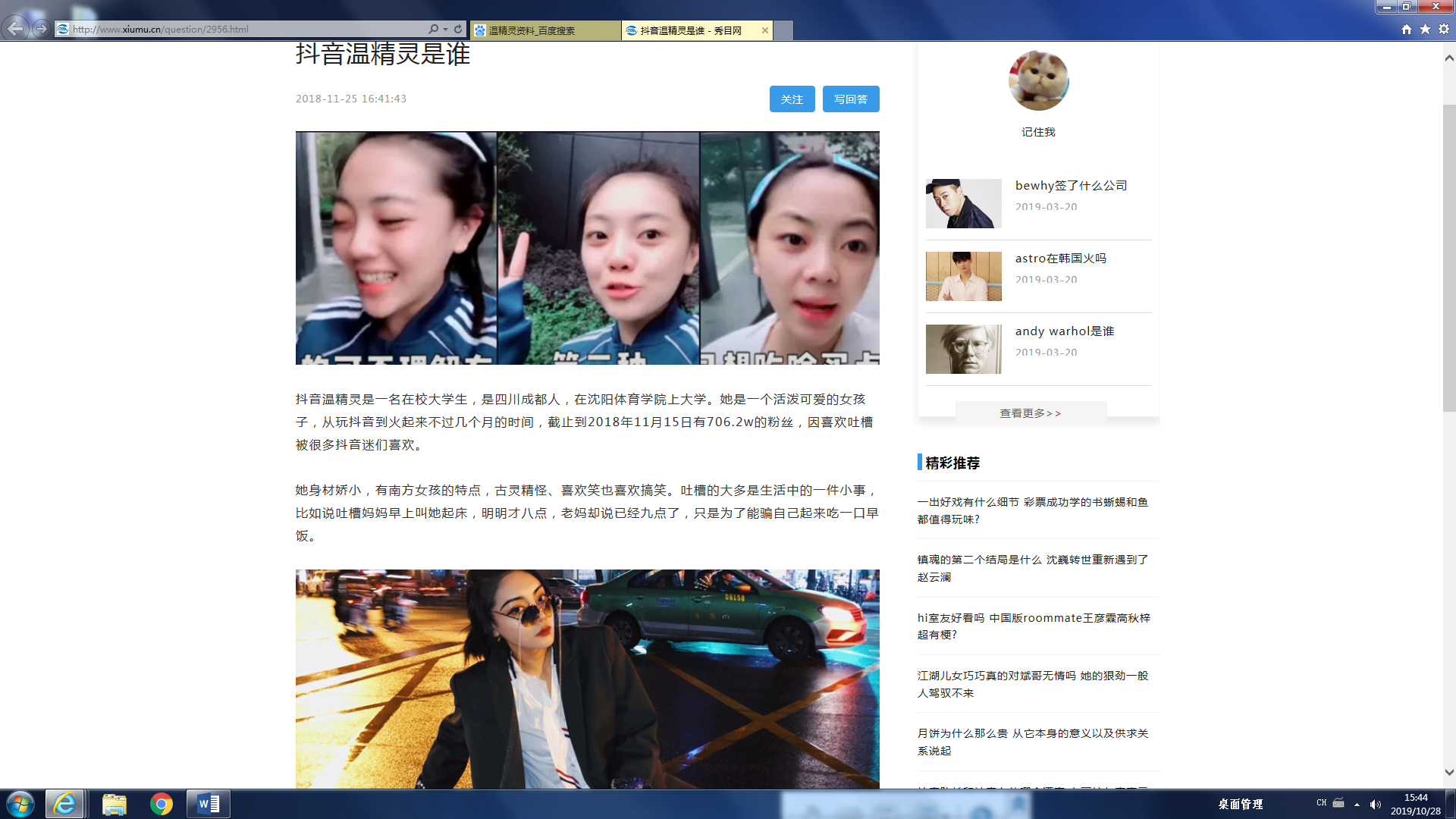Screen dimensions: 1456x819
Task: Click the 写回答 button
Action: click(x=851, y=99)
